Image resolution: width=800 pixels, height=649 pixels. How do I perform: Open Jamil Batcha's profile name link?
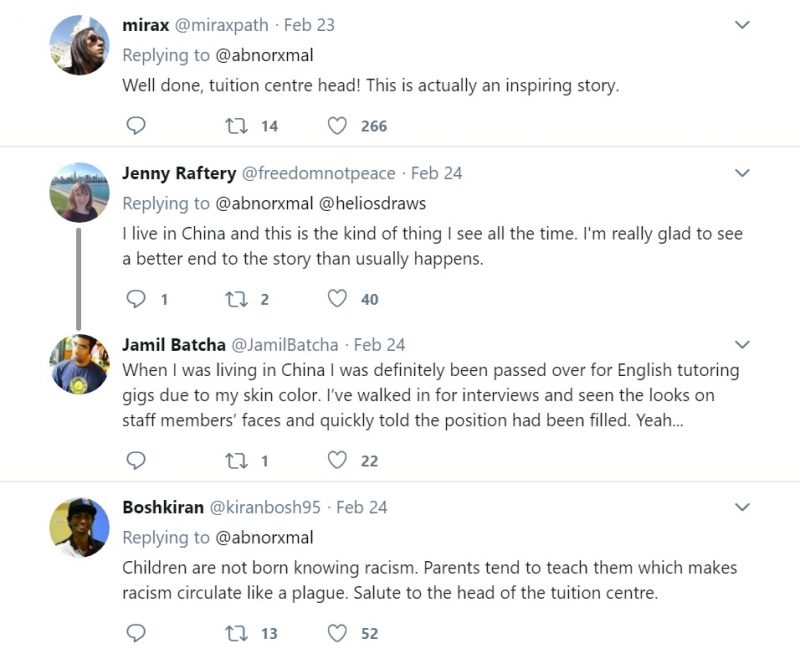point(174,345)
